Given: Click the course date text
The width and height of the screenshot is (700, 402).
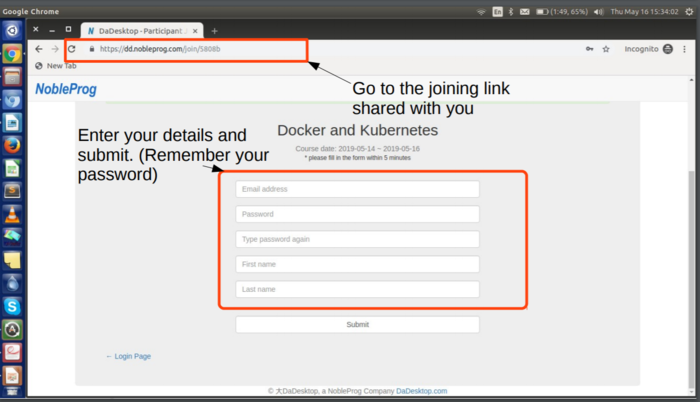Looking at the screenshot, I should point(358,149).
